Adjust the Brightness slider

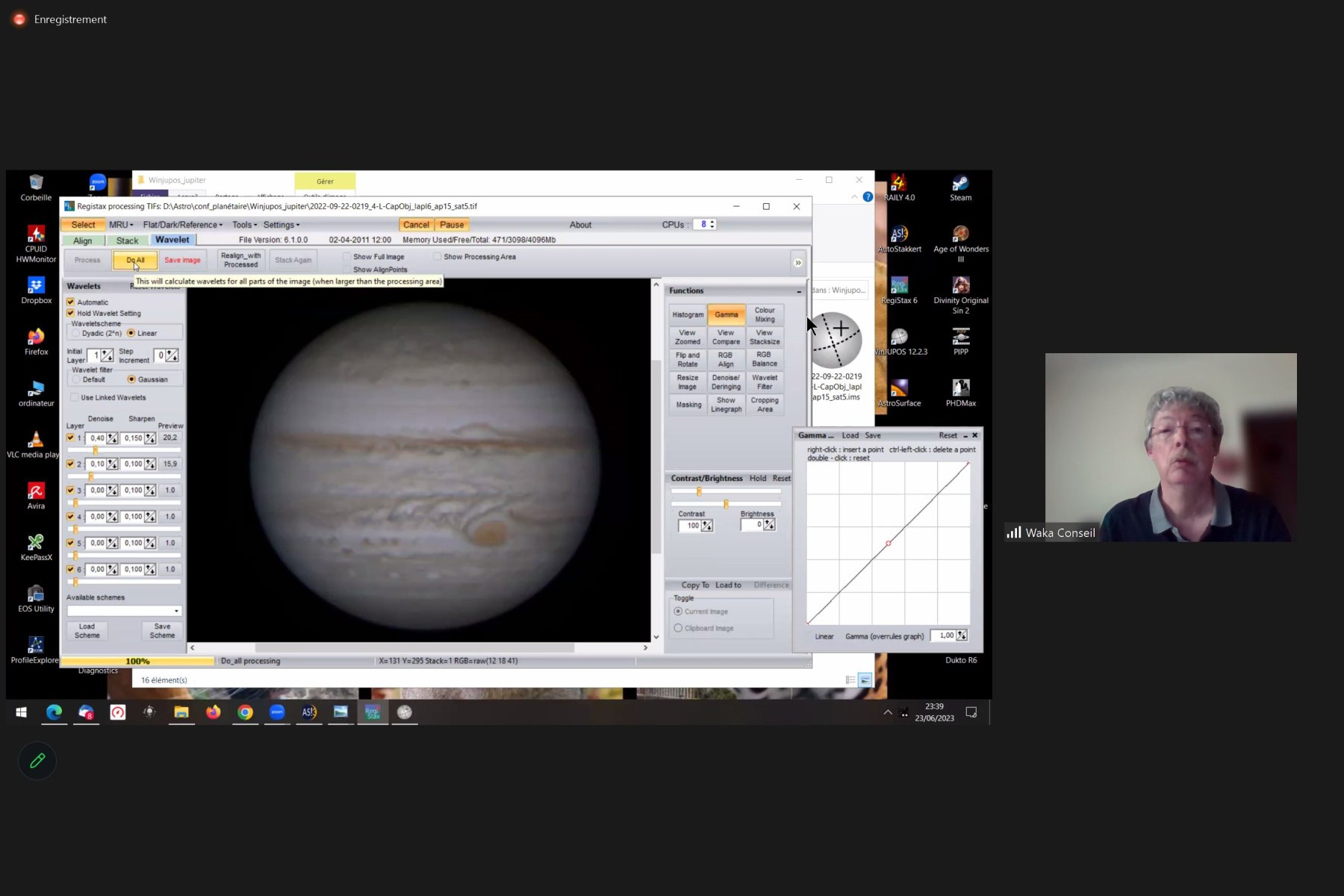click(726, 504)
